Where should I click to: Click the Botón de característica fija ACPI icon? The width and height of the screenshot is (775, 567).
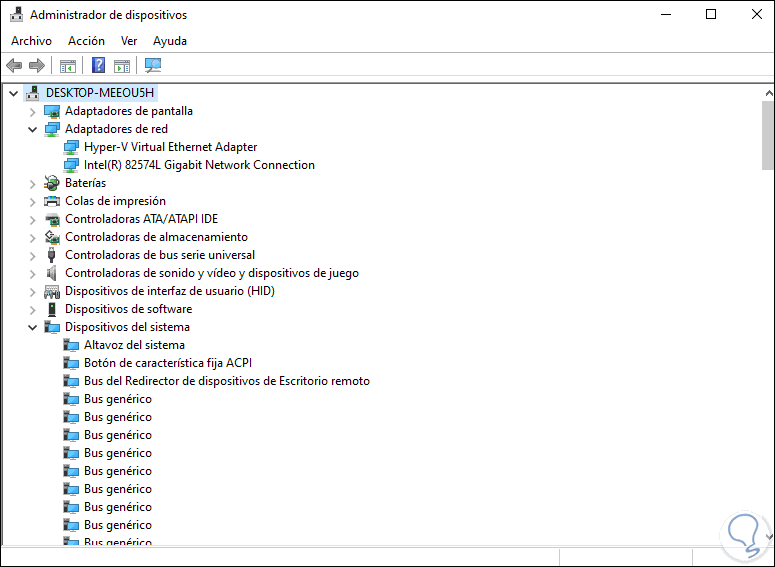point(71,363)
